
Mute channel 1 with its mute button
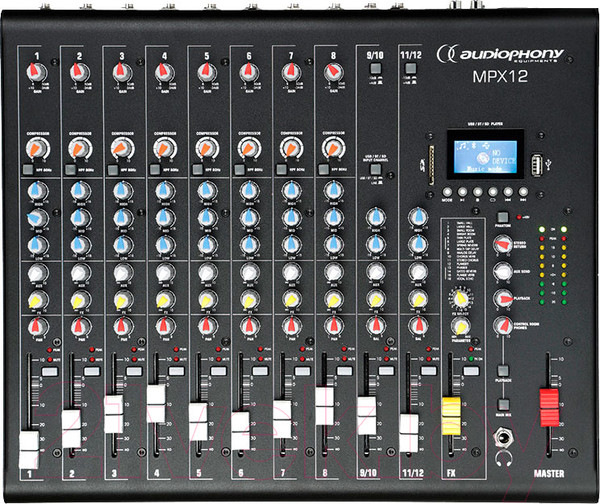49,370
